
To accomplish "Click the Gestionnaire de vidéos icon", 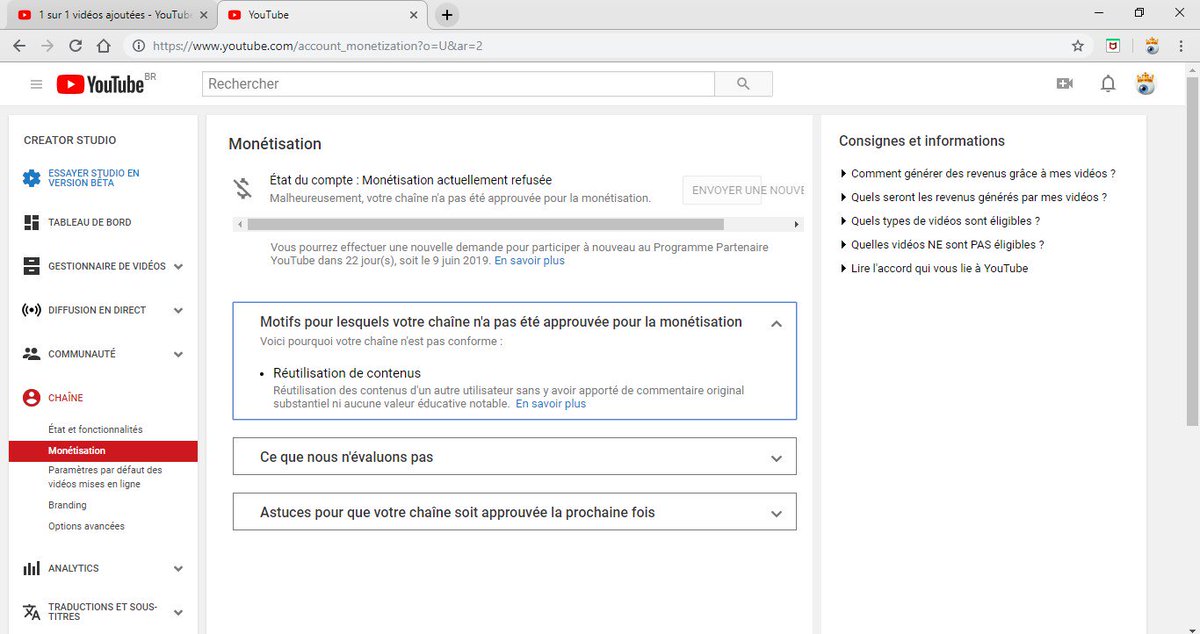I will (32, 267).
